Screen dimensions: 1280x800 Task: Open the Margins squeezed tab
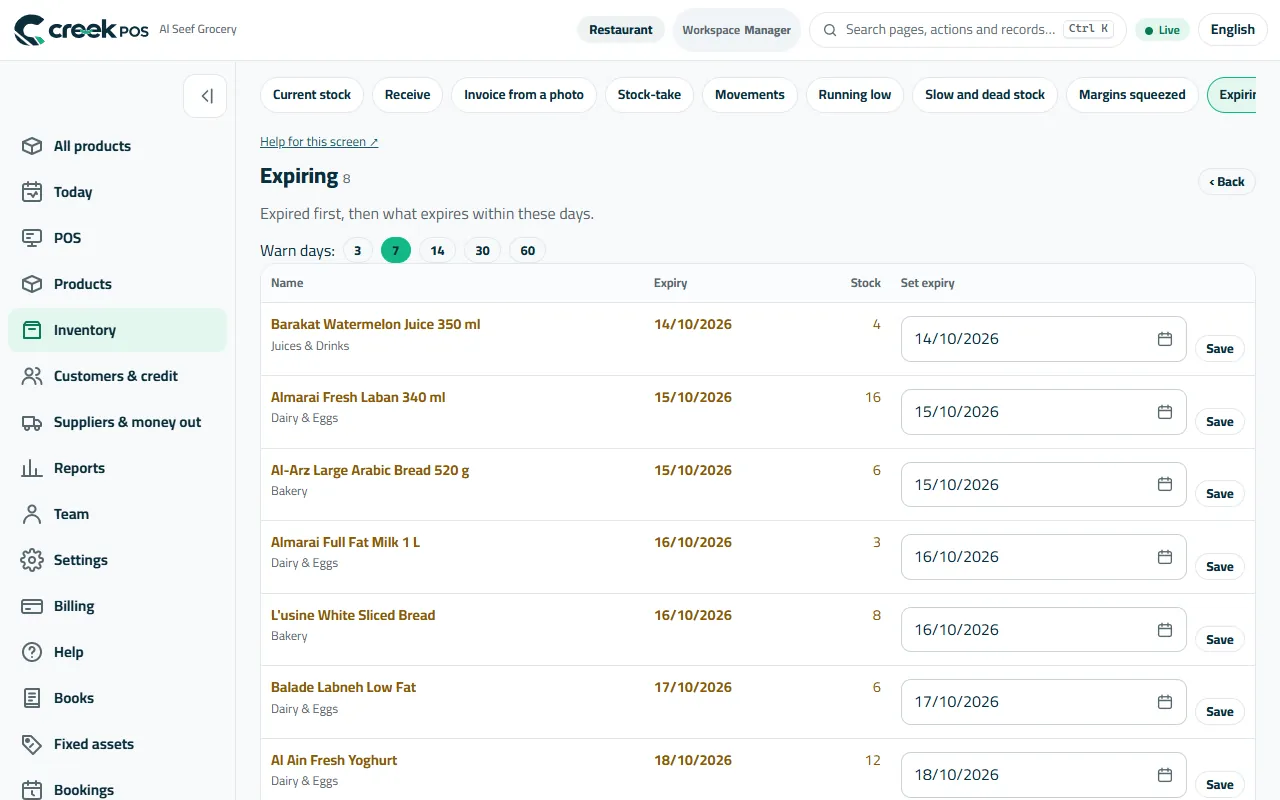[1132, 95]
